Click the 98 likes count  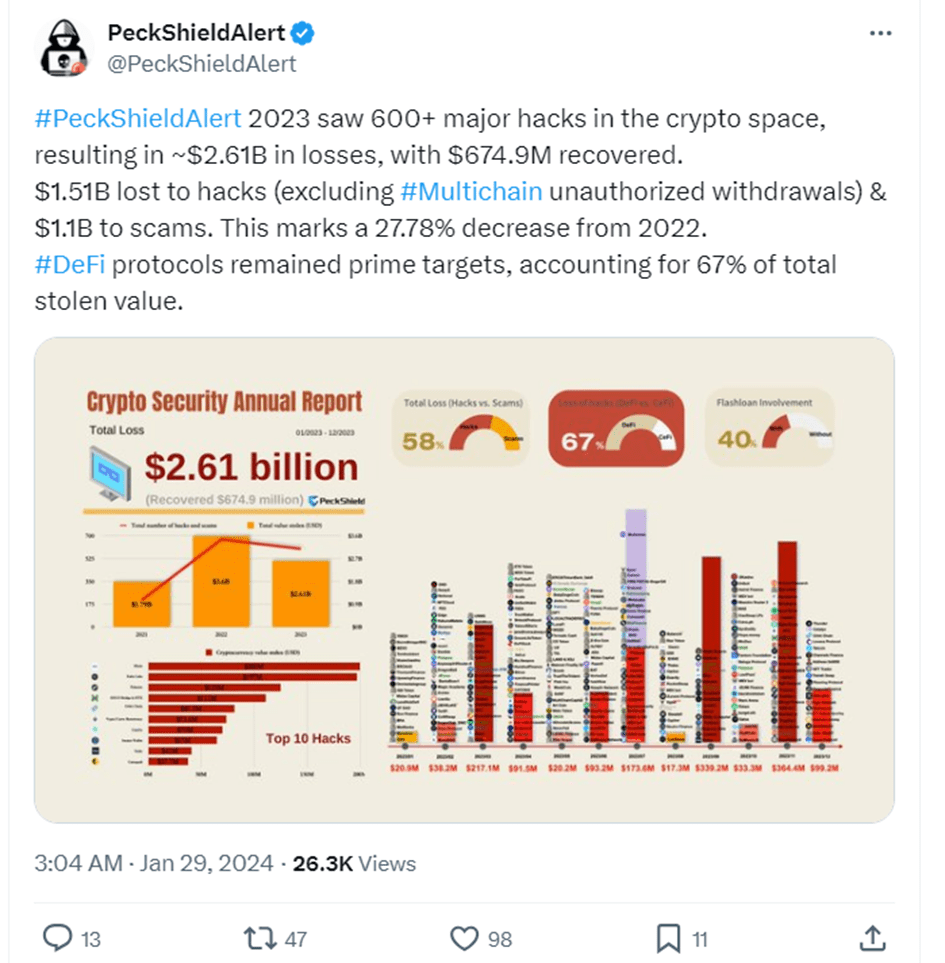[498, 939]
